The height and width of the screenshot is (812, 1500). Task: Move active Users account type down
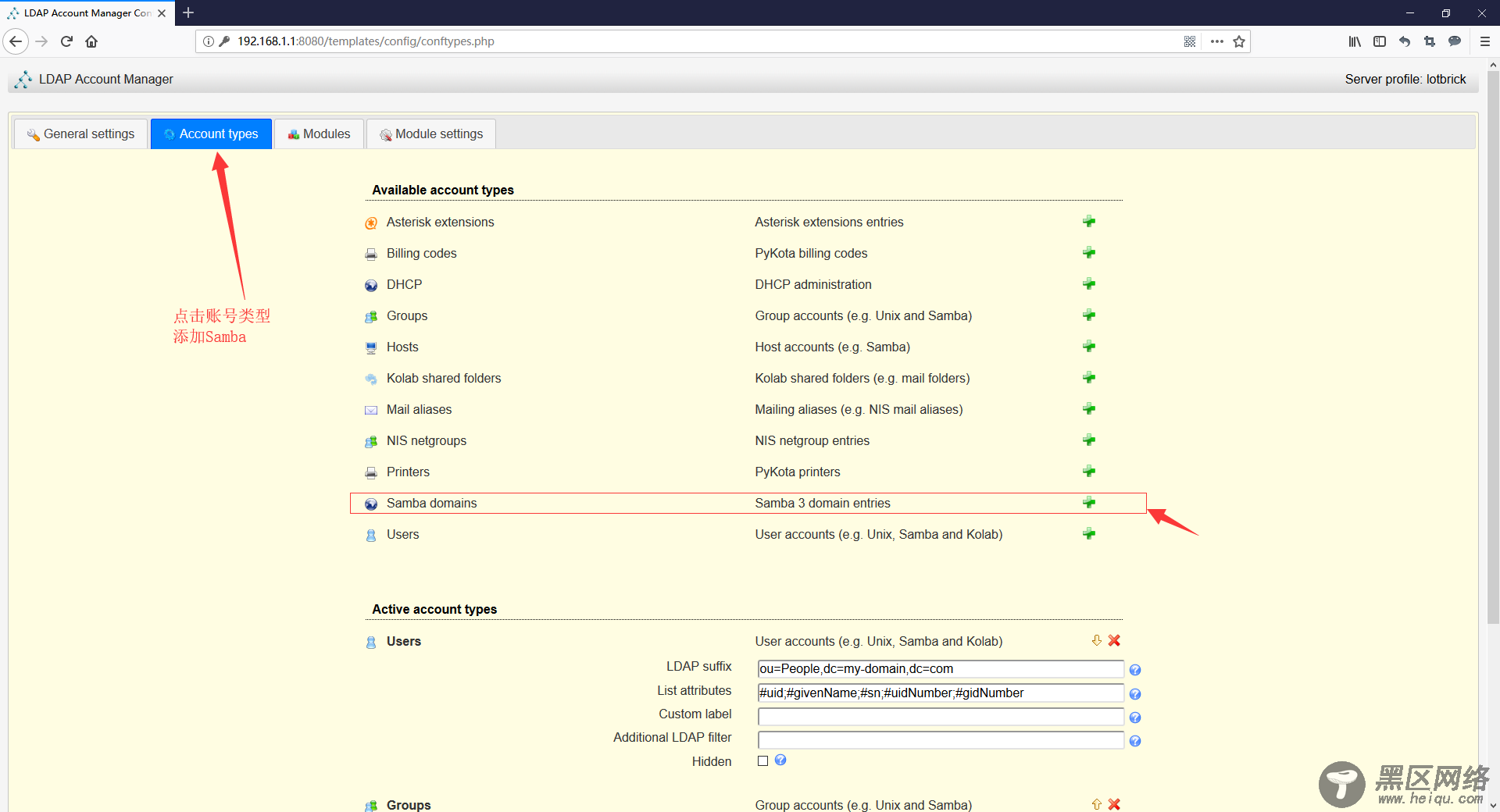click(x=1097, y=640)
